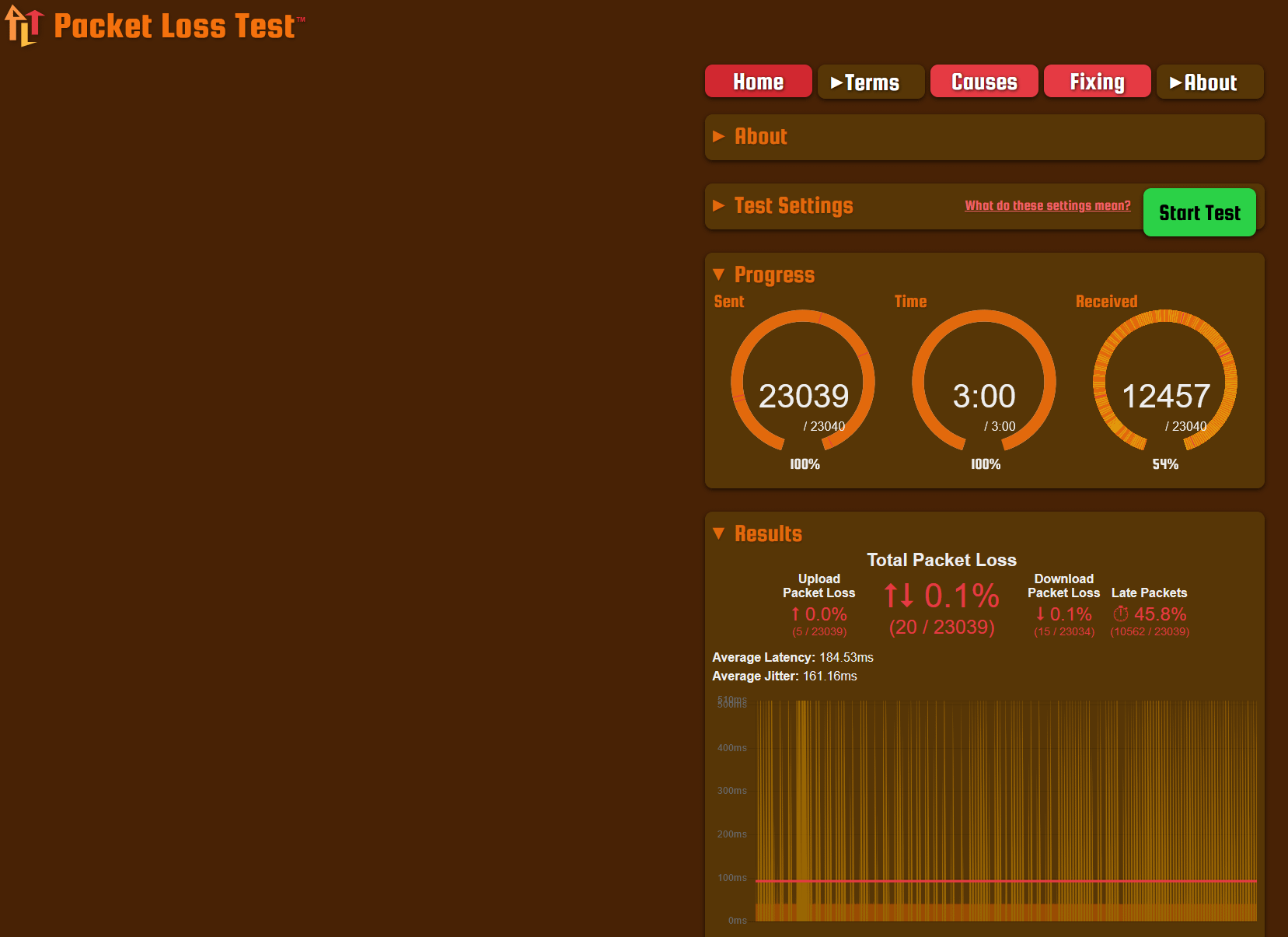1288x937 pixels.
Task: Collapse the Progress section
Action: pos(763,274)
